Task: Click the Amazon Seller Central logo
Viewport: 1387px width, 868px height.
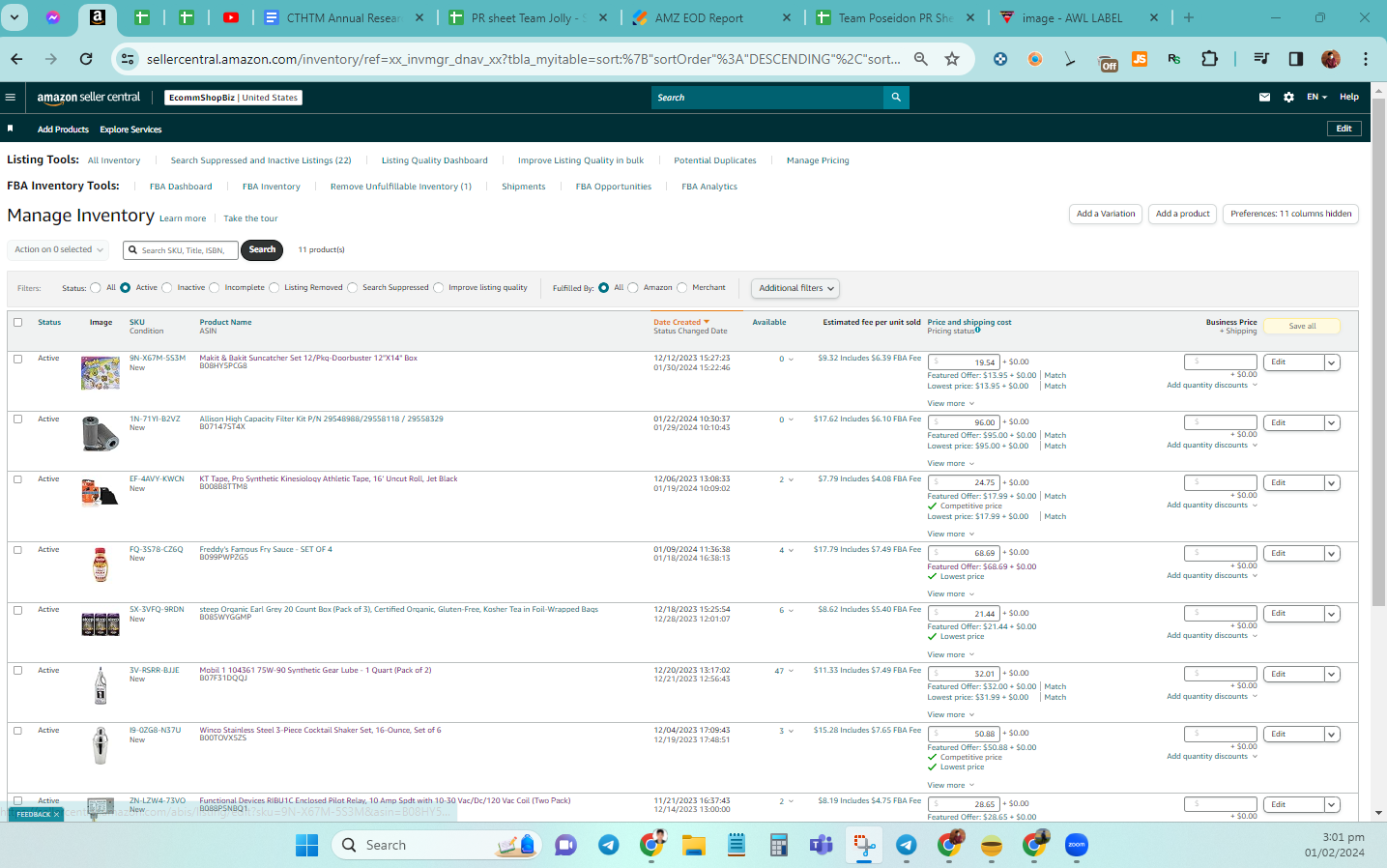Action: pyautogui.click(x=89, y=98)
